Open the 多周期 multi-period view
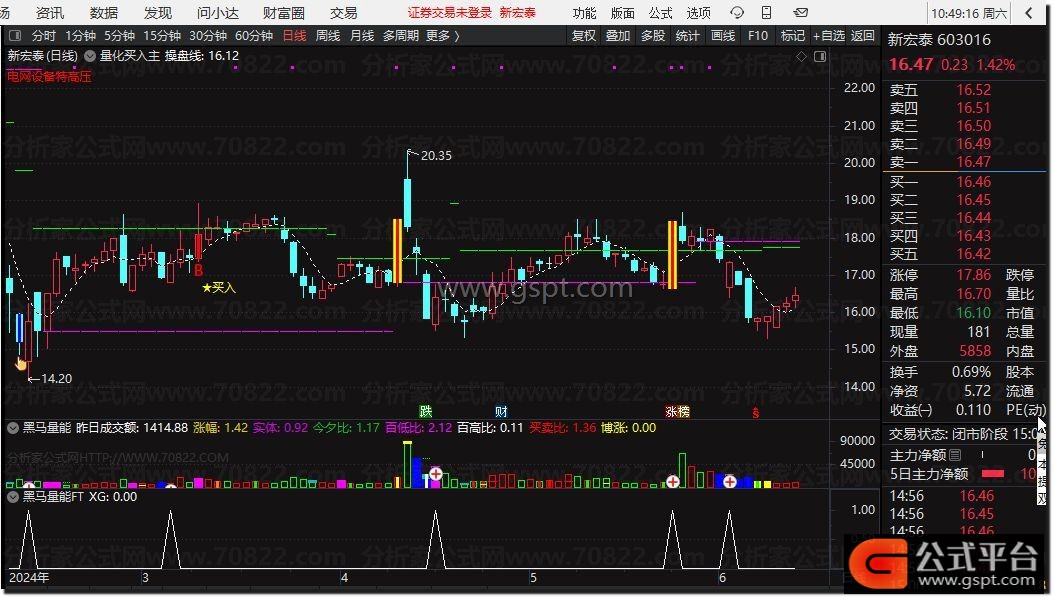The width and height of the screenshot is (1054, 597). 401,36
